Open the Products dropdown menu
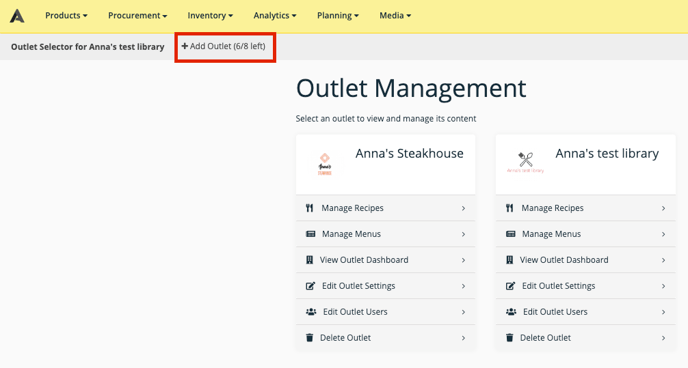Image resolution: width=688 pixels, height=368 pixels. click(66, 15)
